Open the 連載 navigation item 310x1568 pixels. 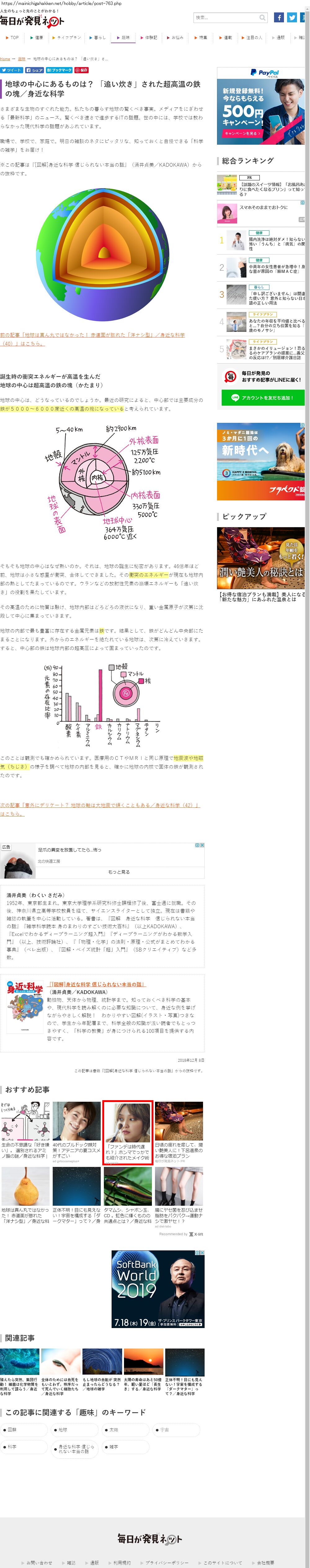(x=226, y=38)
